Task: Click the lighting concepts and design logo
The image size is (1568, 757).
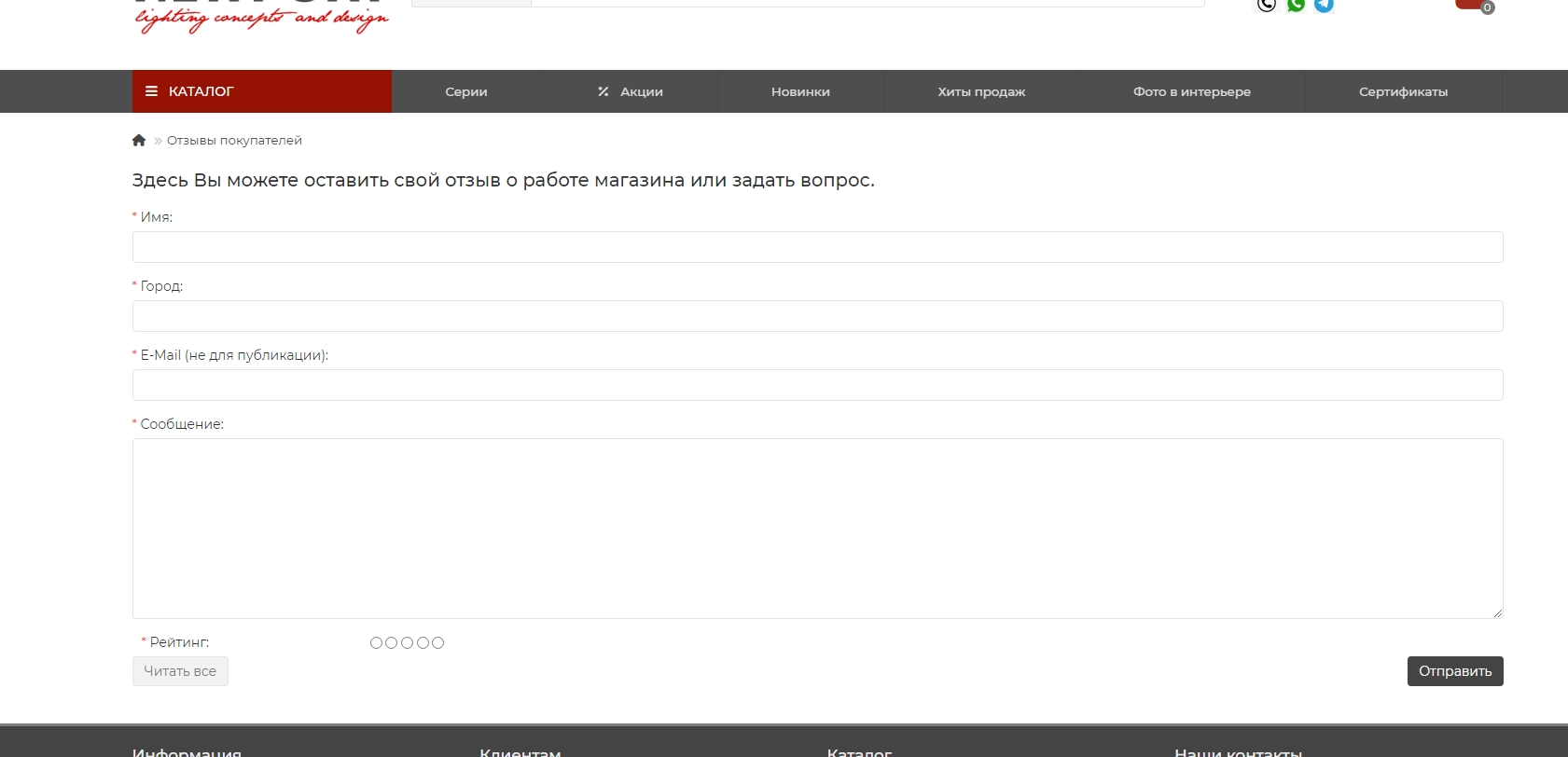Action: coord(261,17)
